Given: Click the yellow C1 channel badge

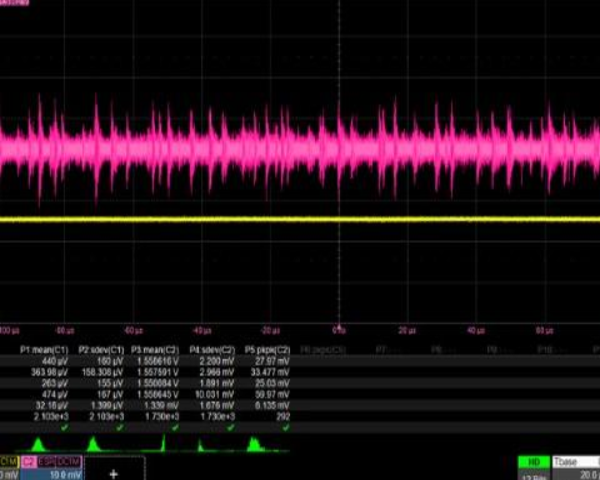Looking at the screenshot, I should [x=7, y=461].
